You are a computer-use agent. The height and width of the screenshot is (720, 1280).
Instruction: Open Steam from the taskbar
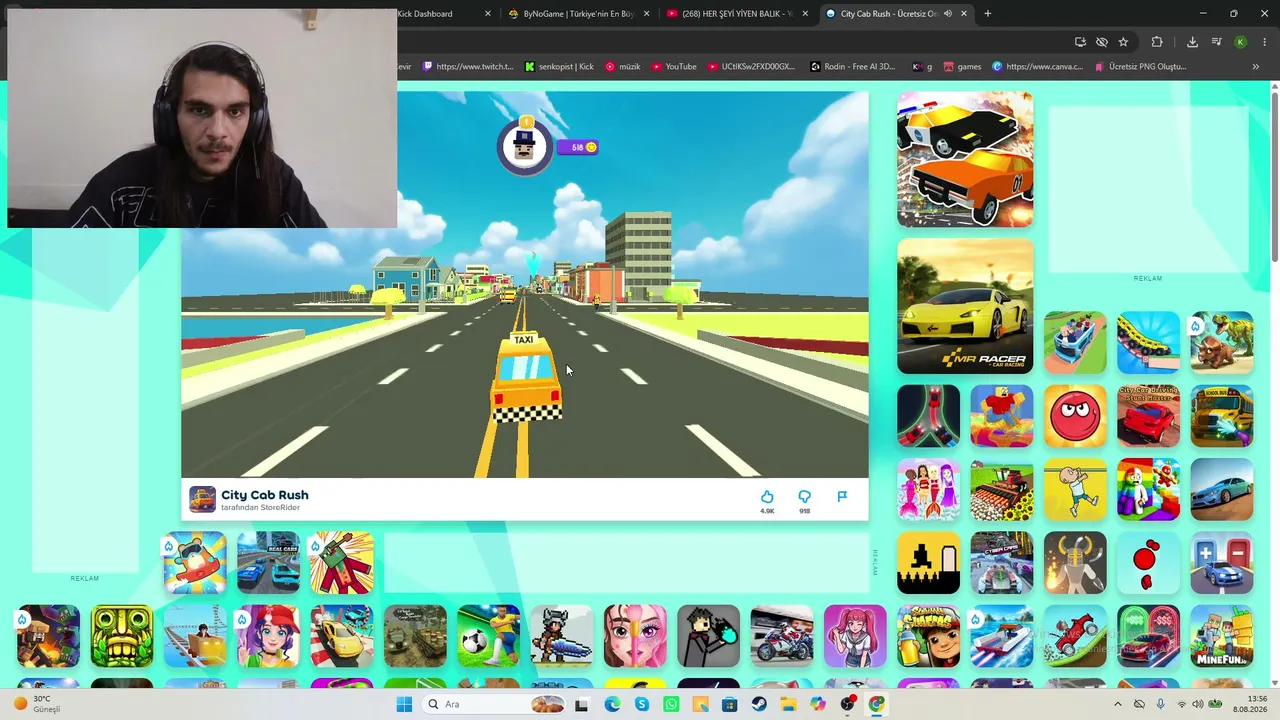[758, 704]
